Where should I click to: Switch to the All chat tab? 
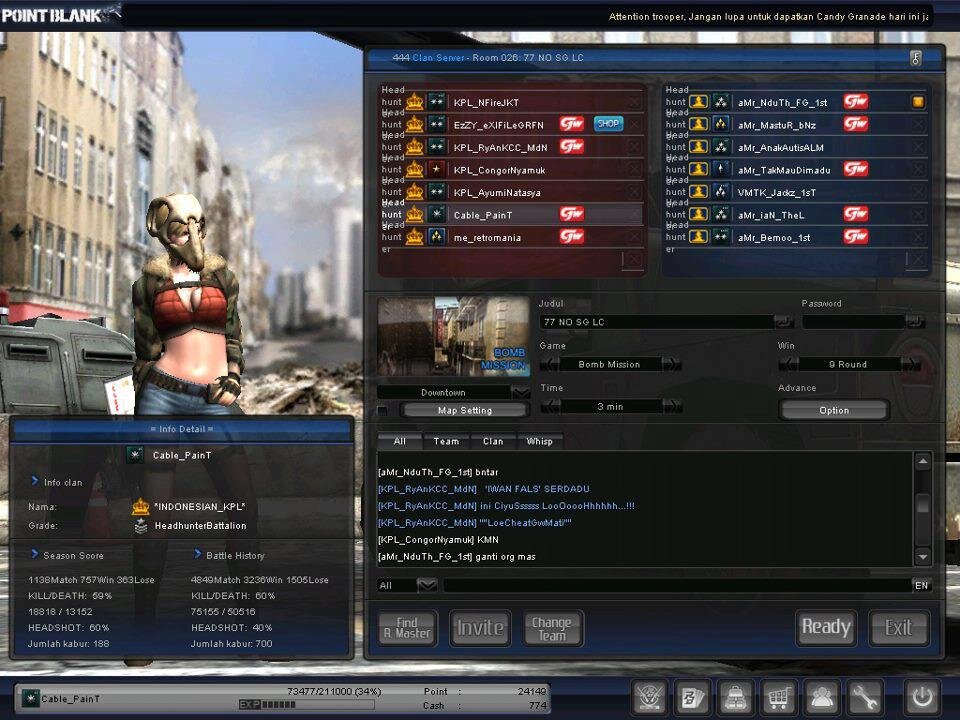pos(400,441)
